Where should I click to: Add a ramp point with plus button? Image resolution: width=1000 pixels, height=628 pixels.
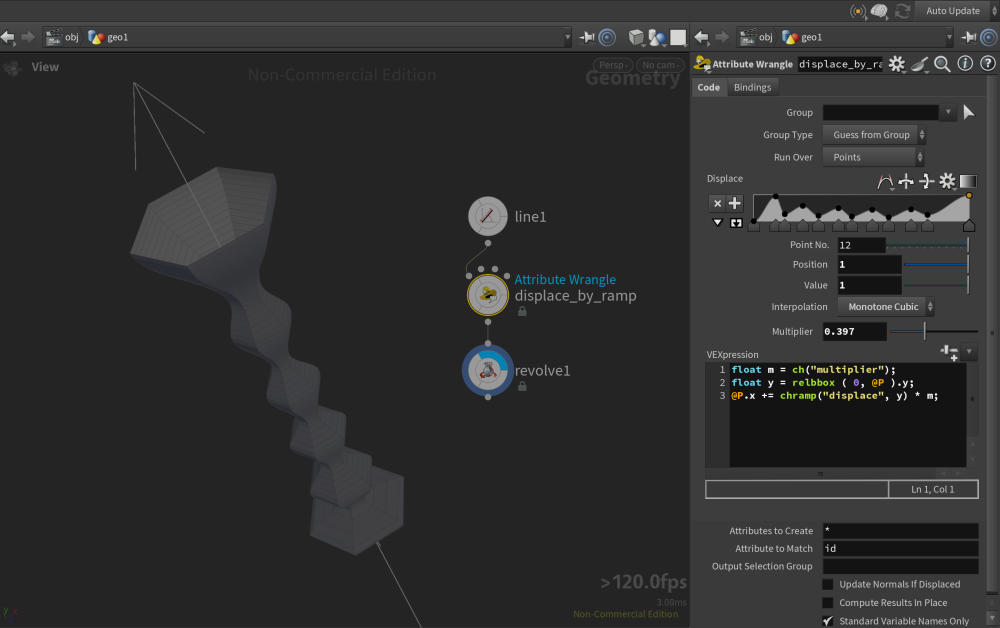(x=735, y=203)
